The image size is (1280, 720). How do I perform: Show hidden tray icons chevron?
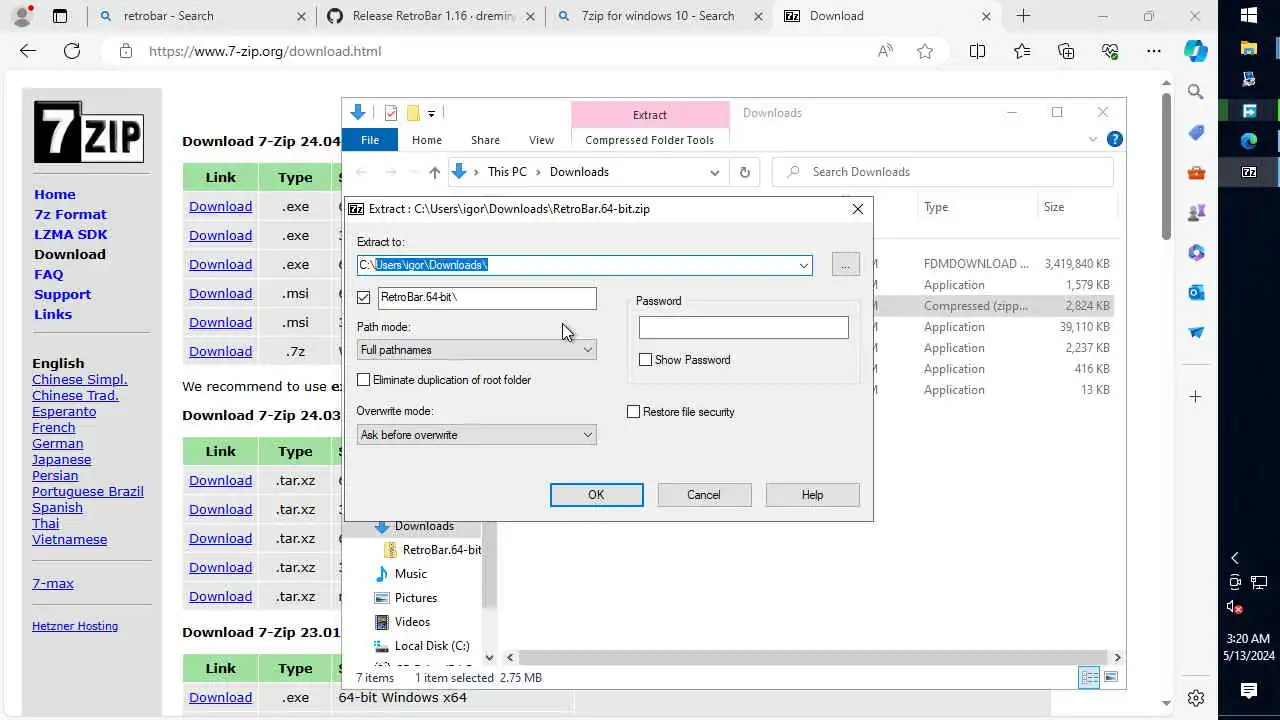[x=1235, y=558]
